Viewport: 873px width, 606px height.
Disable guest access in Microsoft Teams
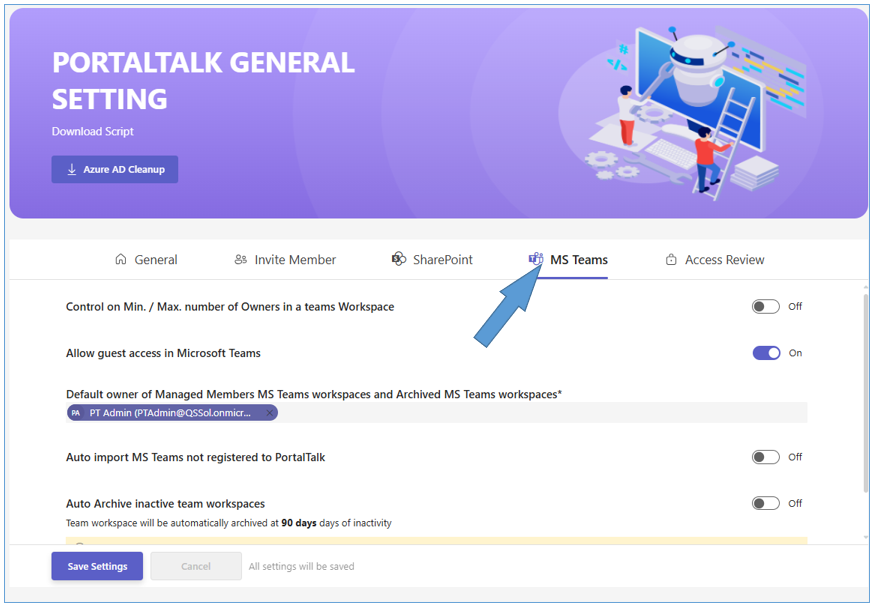point(766,353)
